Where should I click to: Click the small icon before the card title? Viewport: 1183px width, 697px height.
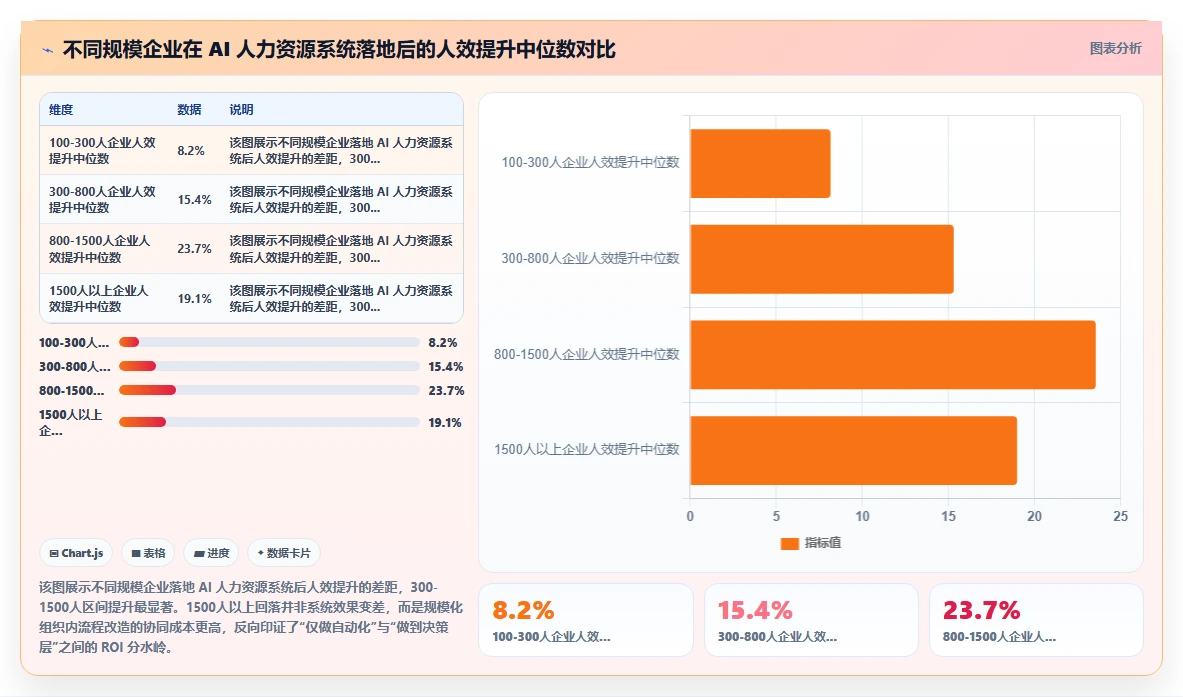point(48,51)
